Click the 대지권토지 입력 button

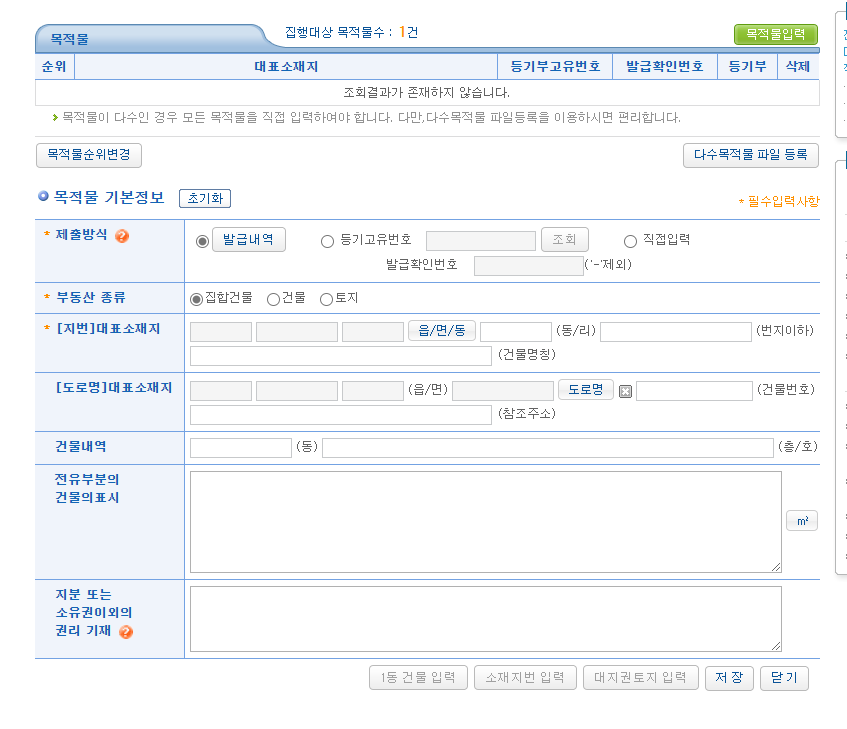coord(640,677)
